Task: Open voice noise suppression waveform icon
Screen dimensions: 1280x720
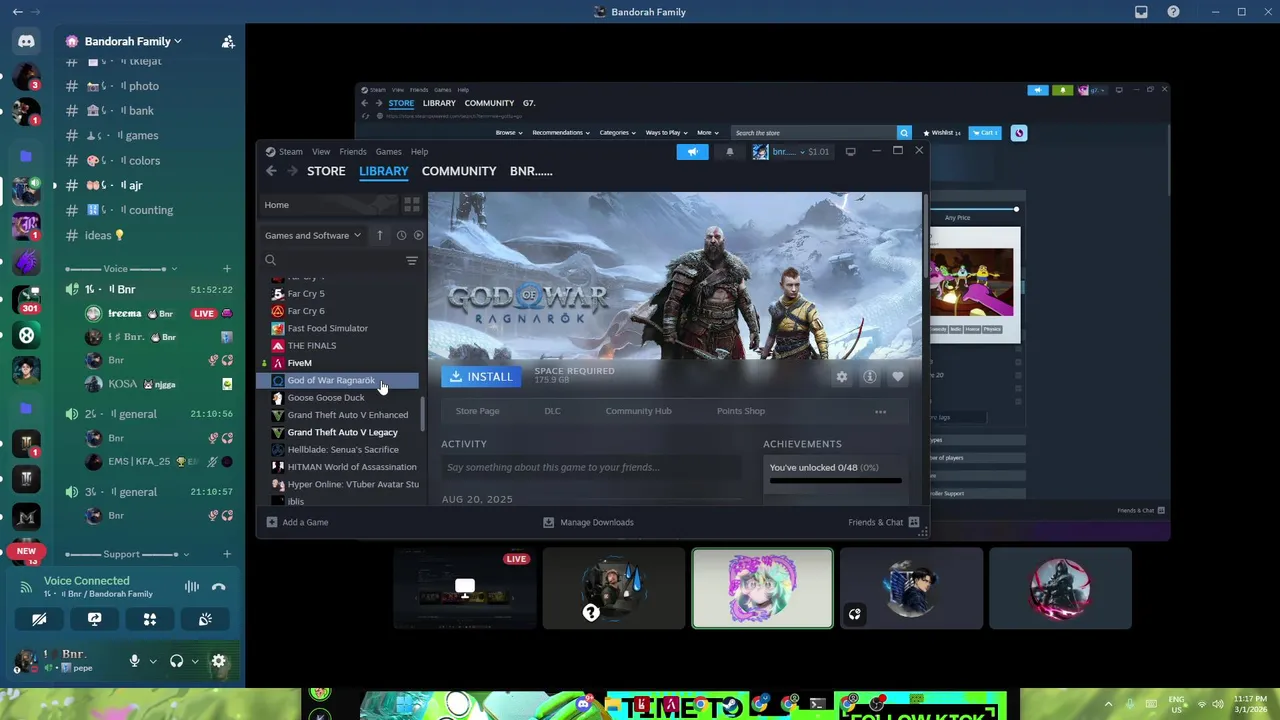Action: (192, 587)
